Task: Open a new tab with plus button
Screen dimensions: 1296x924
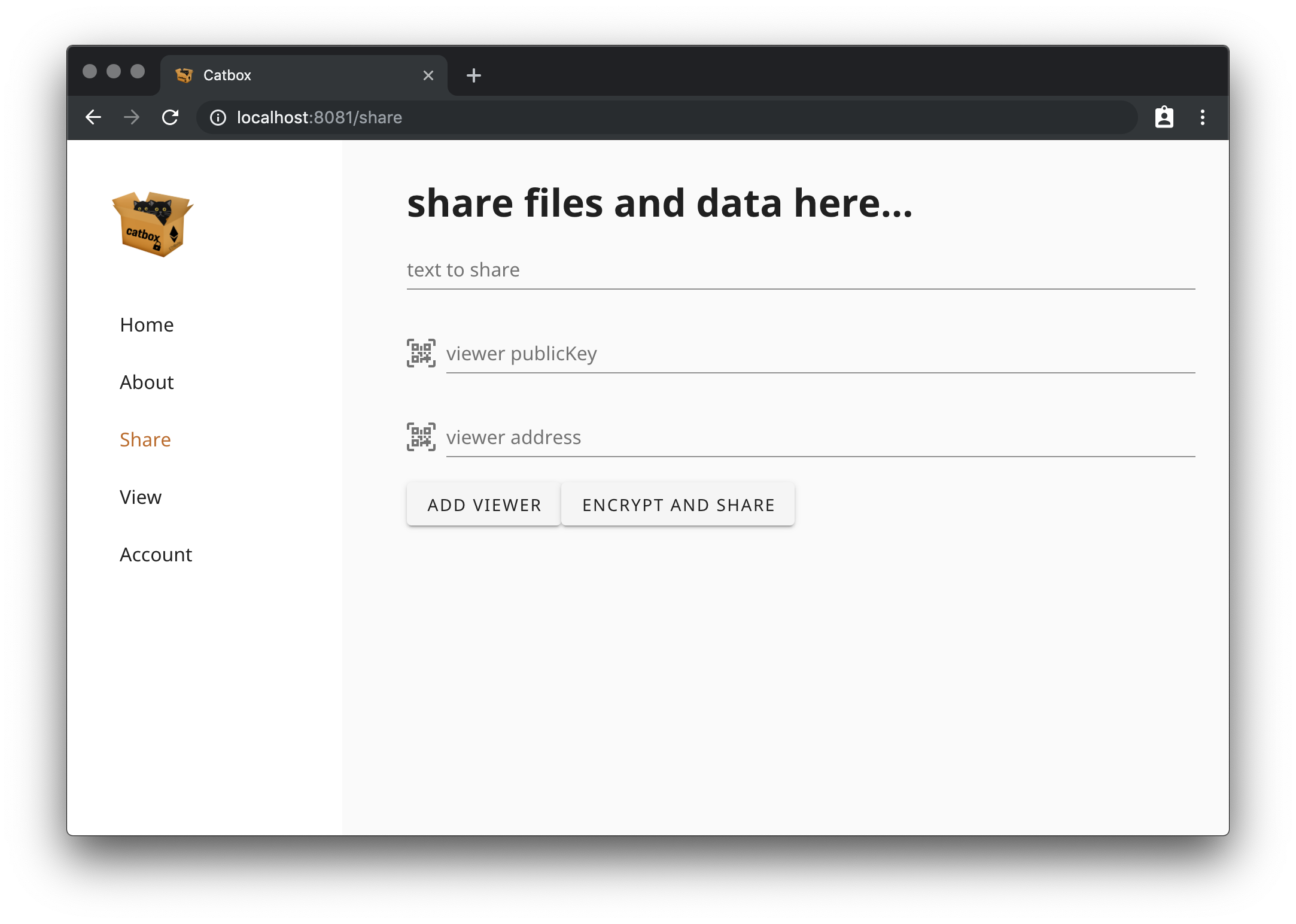Action: (x=473, y=75)
